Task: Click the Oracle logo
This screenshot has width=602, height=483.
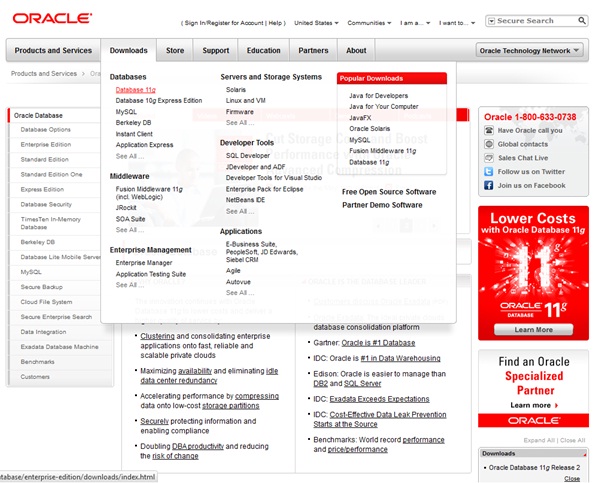Action: [52, 18]
